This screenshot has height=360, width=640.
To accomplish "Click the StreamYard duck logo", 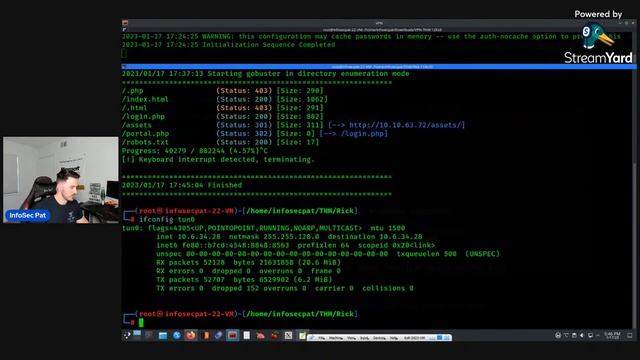I will [x=598, y=36].
